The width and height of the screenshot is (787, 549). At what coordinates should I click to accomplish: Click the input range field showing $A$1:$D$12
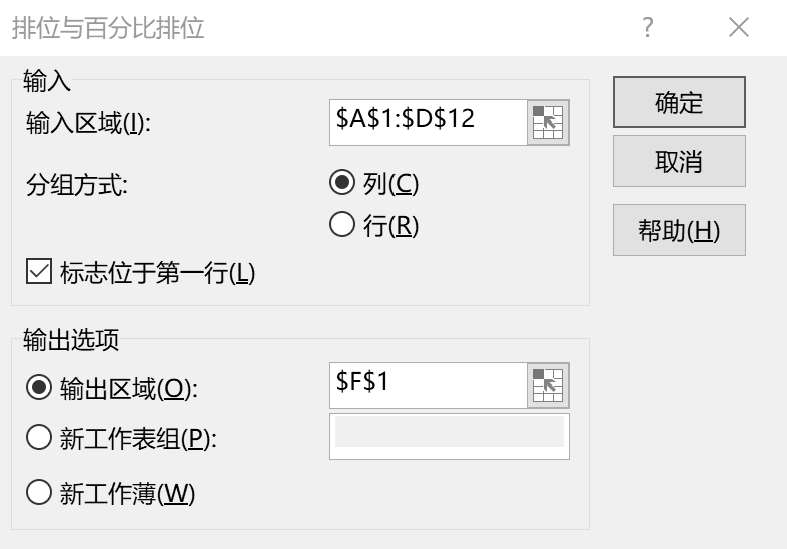click(428, 123)
